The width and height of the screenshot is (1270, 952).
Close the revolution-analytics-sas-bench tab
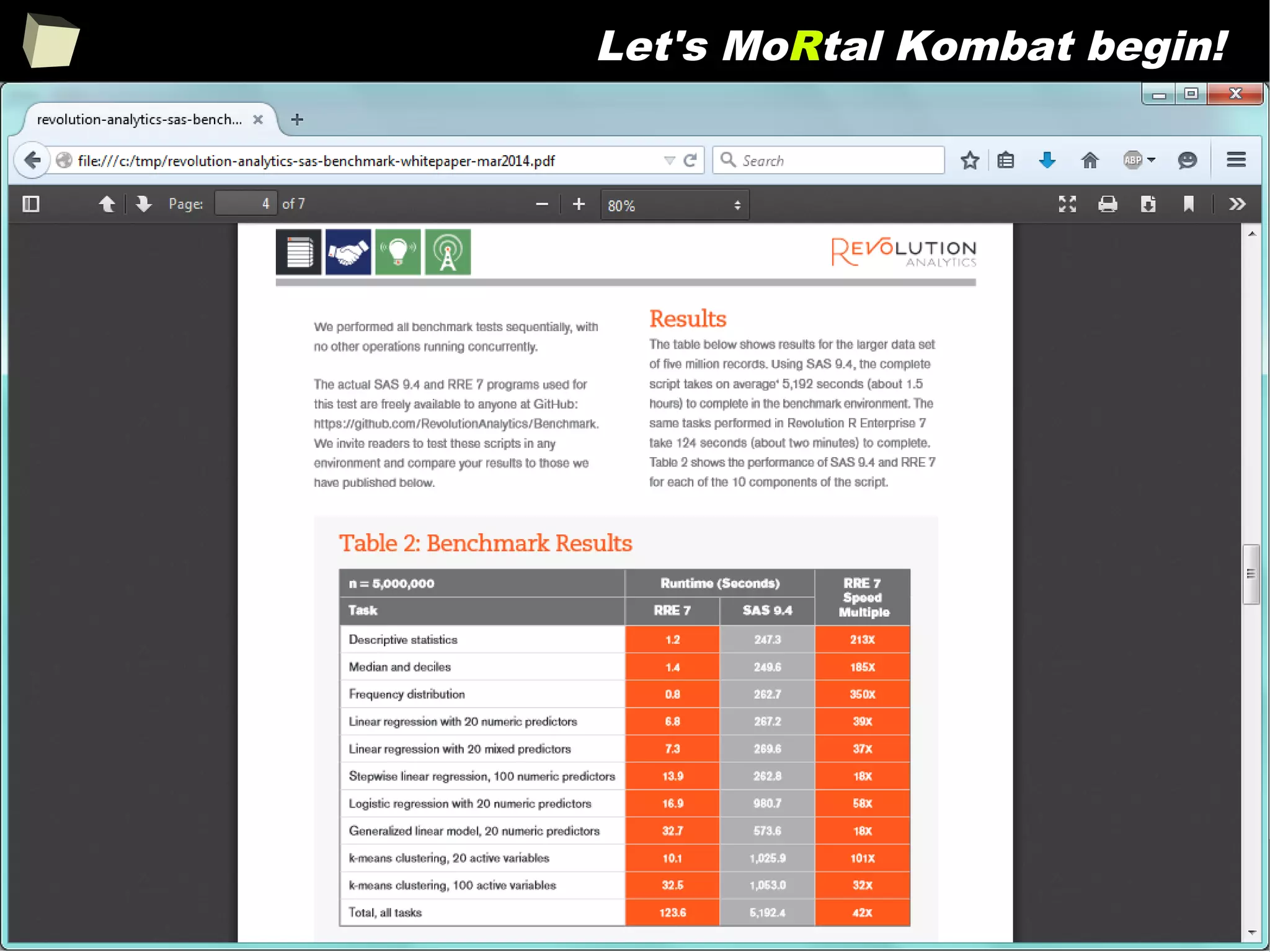click(x=258, y=120)
